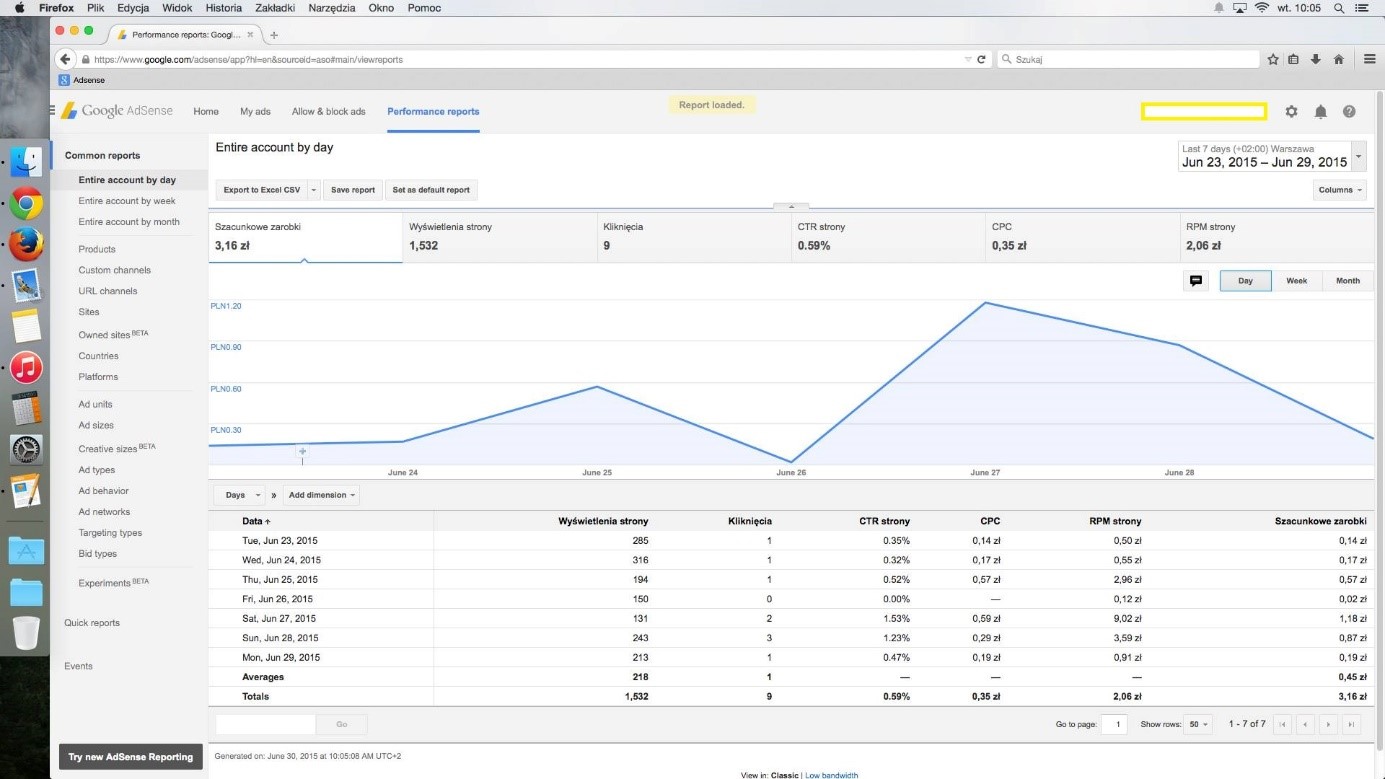The image size is (1385, 779).
Task: Change the Show rows dropdown
Action: [1198, 724]
